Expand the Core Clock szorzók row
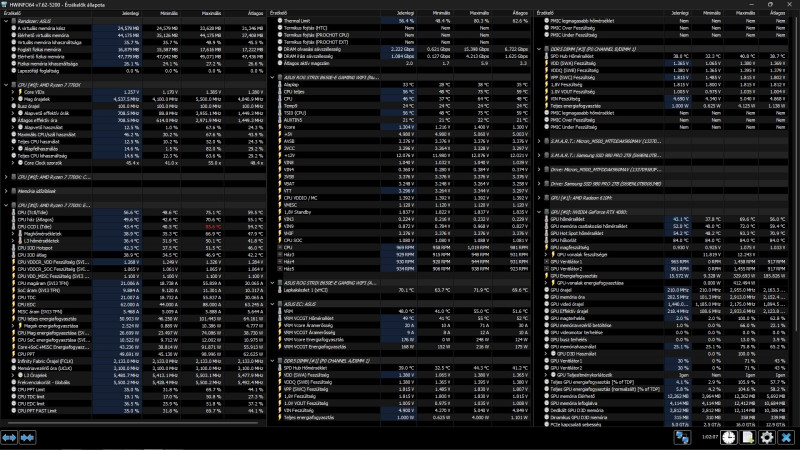 click(13, 163)
